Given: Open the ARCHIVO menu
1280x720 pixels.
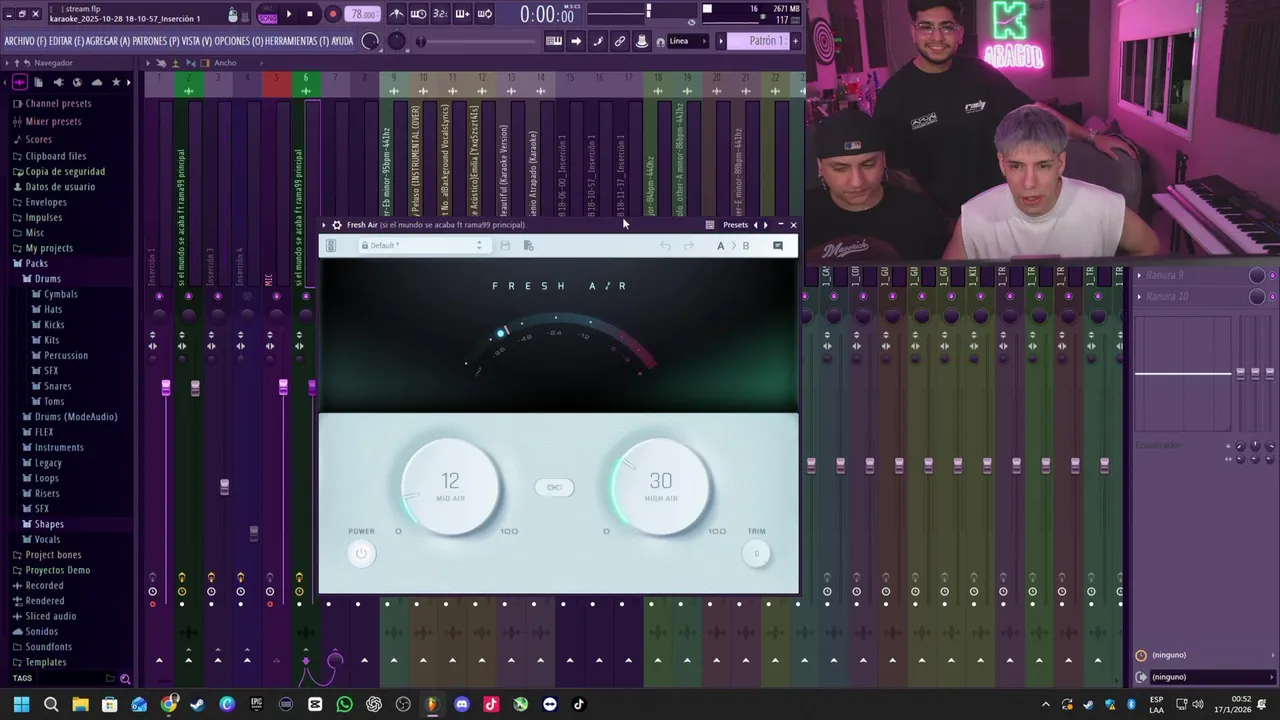Looking at the screenshot, I should coord(25,41).
